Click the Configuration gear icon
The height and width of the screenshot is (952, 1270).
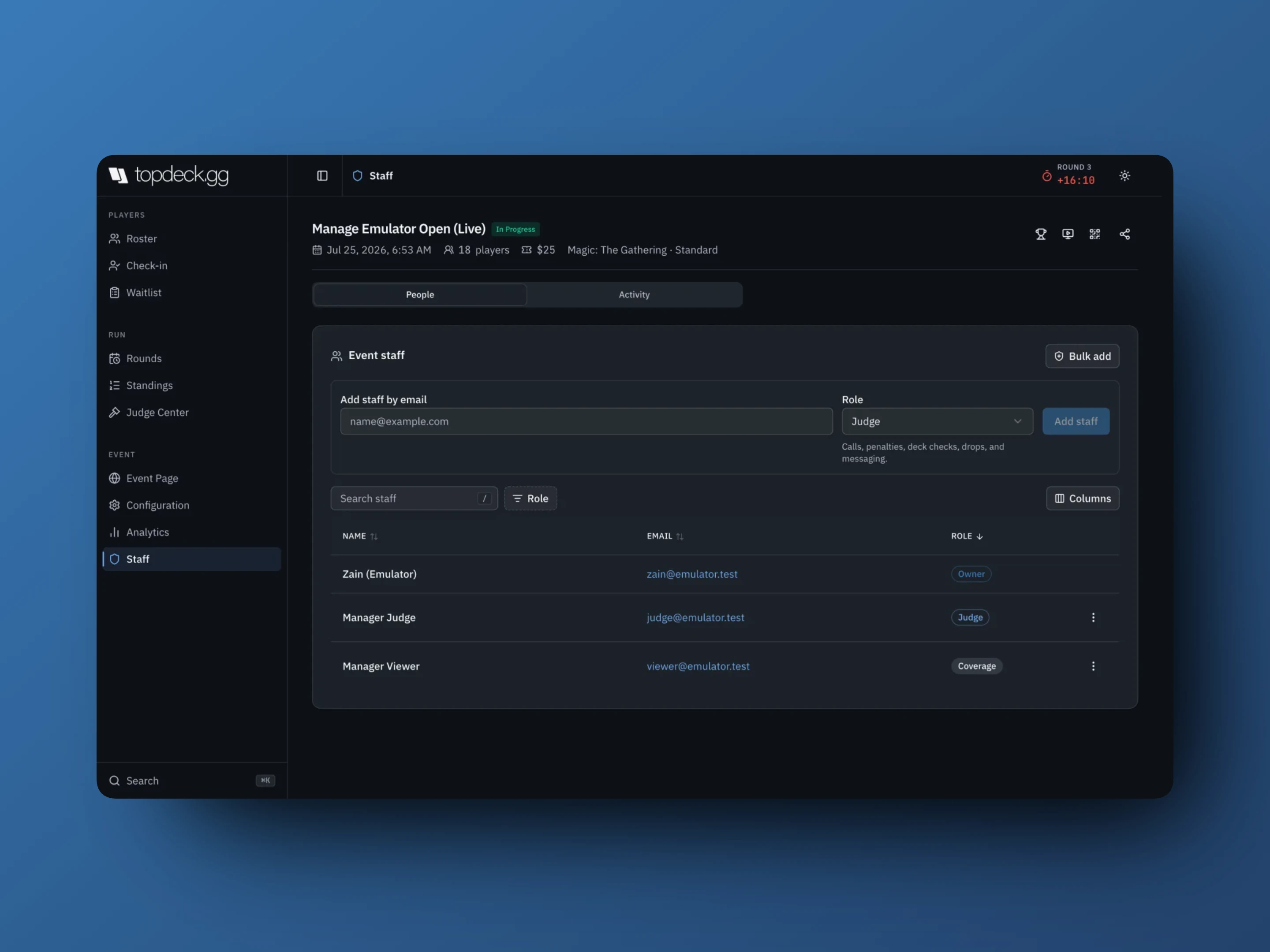(x=114, y=506)
